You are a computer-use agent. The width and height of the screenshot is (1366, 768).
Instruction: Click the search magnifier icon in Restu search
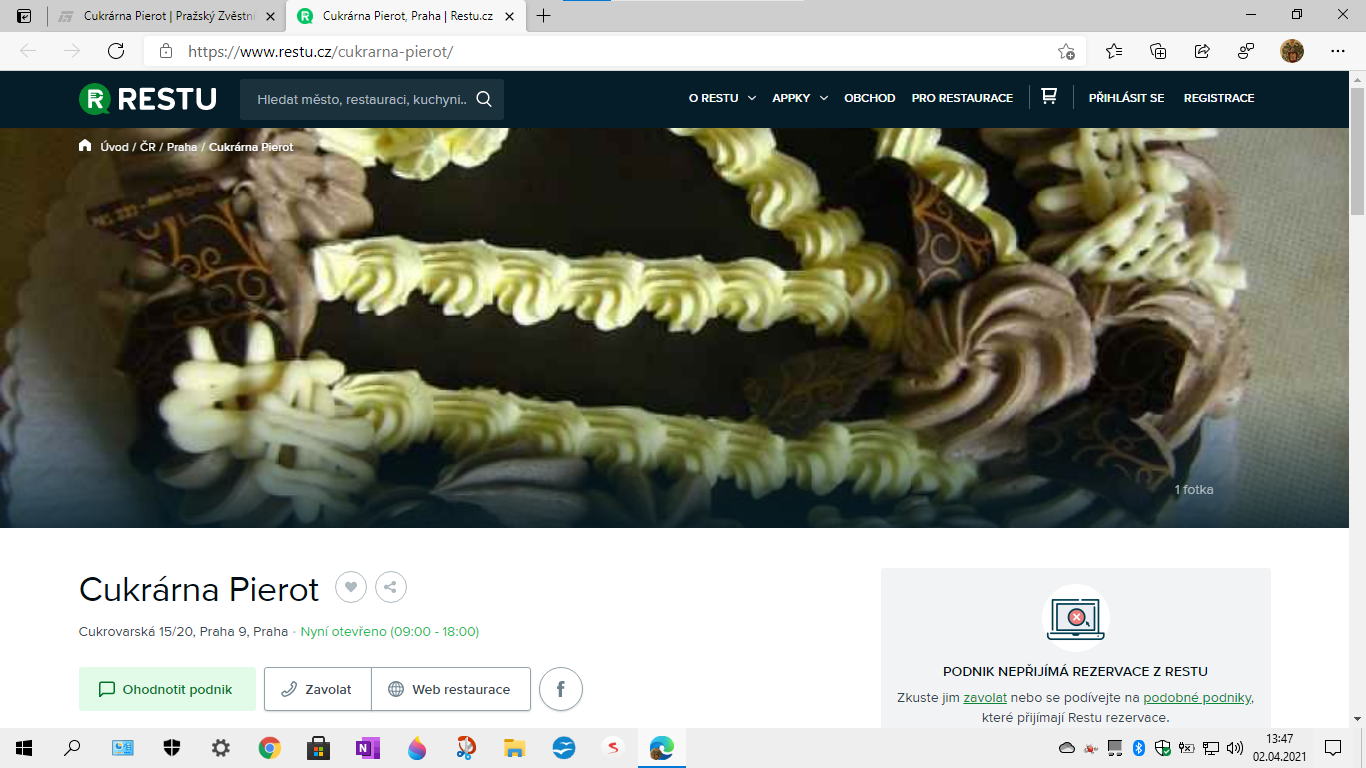pyautogui.click(x=484, y=99)
